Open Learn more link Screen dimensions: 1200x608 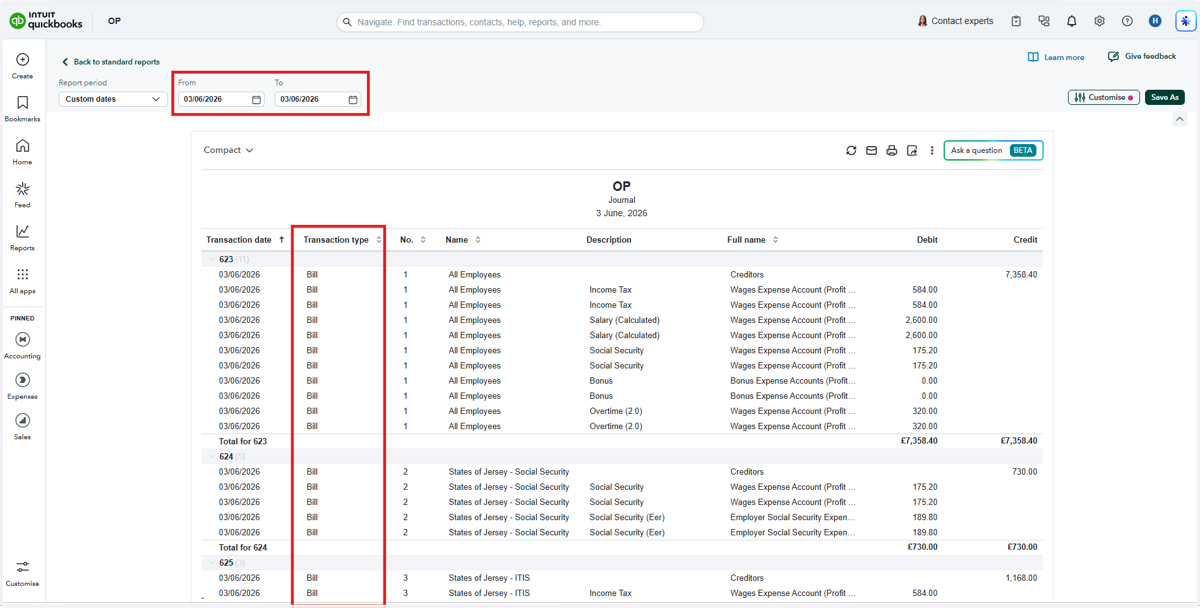coord(1056,57)
